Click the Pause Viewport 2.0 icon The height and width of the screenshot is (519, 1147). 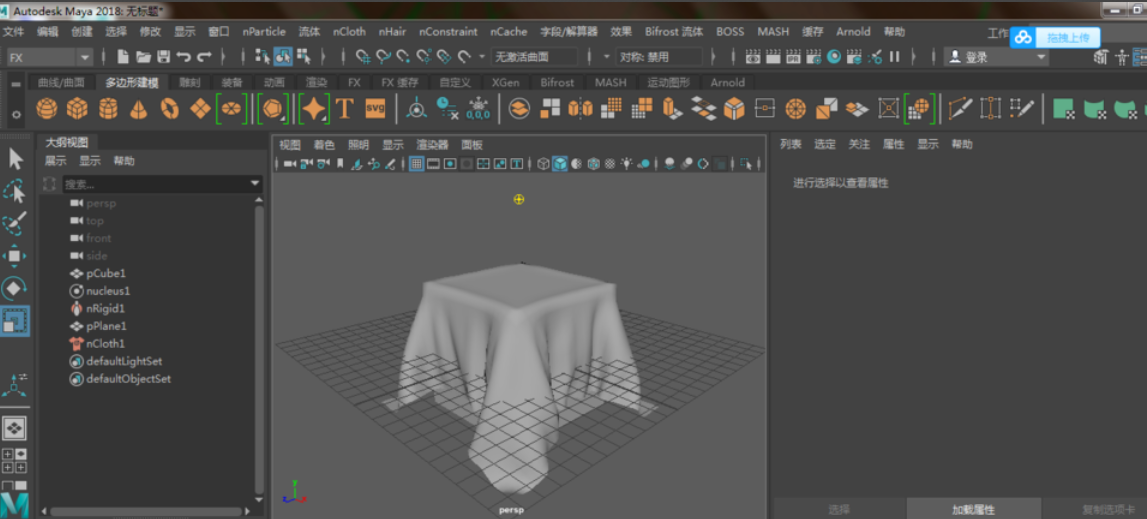(x=894, y=56)
